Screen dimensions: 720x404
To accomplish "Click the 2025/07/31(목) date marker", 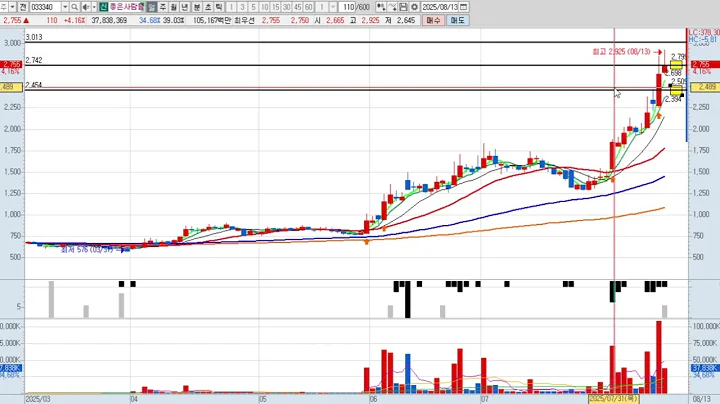I will tap(614, 399).
